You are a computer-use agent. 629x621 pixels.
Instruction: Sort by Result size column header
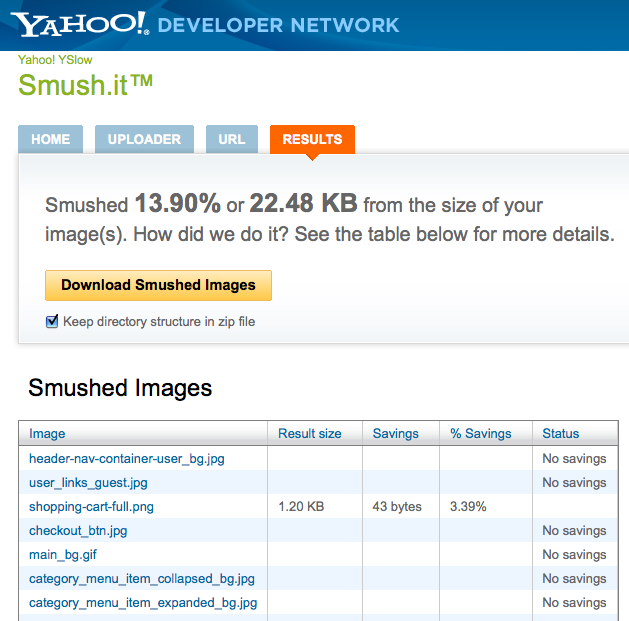tap(310, 433)
